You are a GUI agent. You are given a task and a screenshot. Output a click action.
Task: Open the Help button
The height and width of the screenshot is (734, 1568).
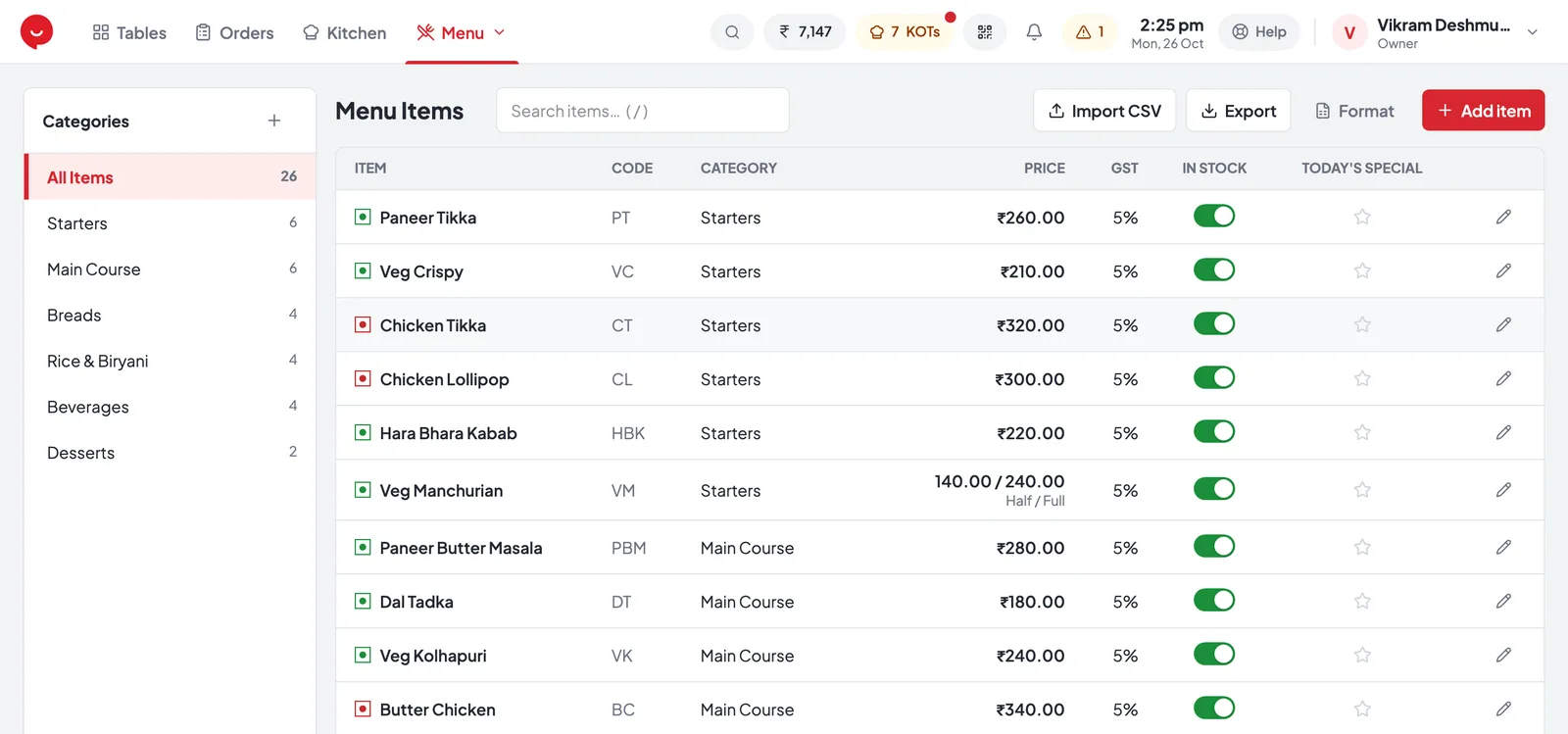coord(1259,32)
